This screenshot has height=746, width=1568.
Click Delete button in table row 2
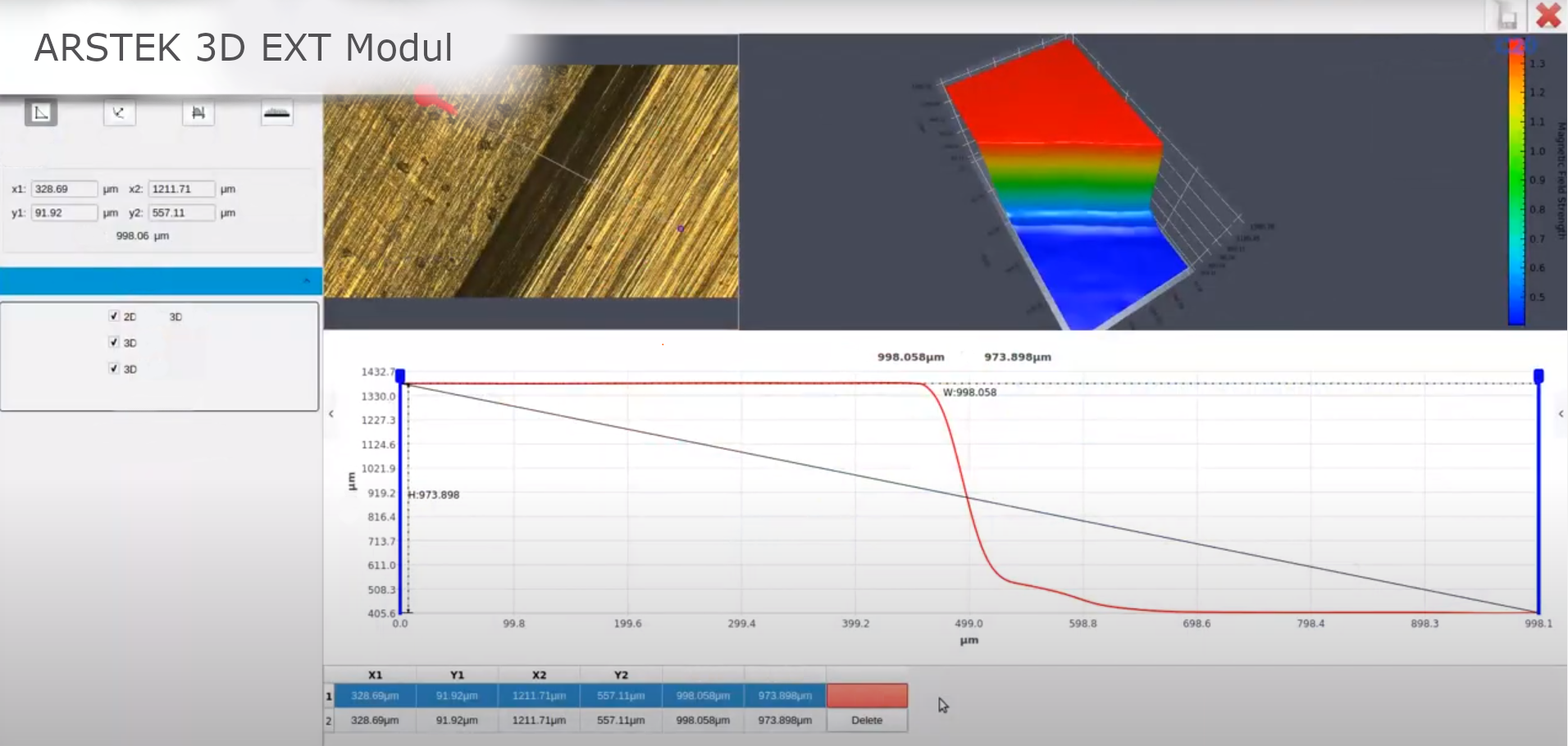pyautogui.click(x=867, y=721)
